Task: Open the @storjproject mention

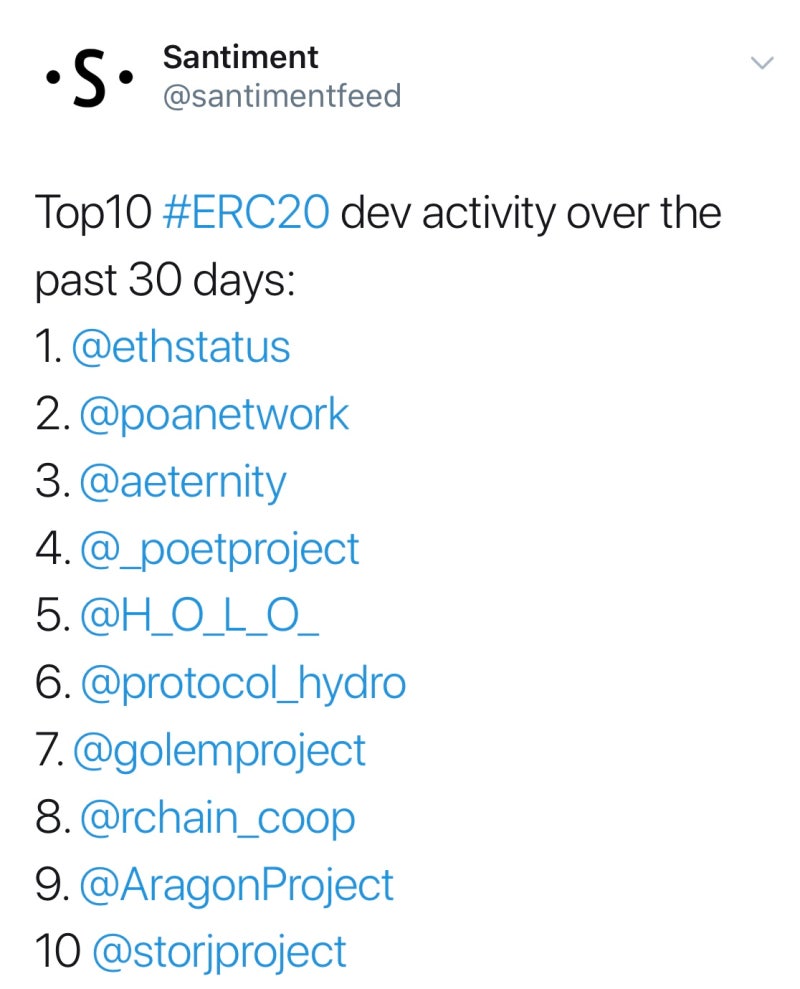Action: click(x=219, y=952)
